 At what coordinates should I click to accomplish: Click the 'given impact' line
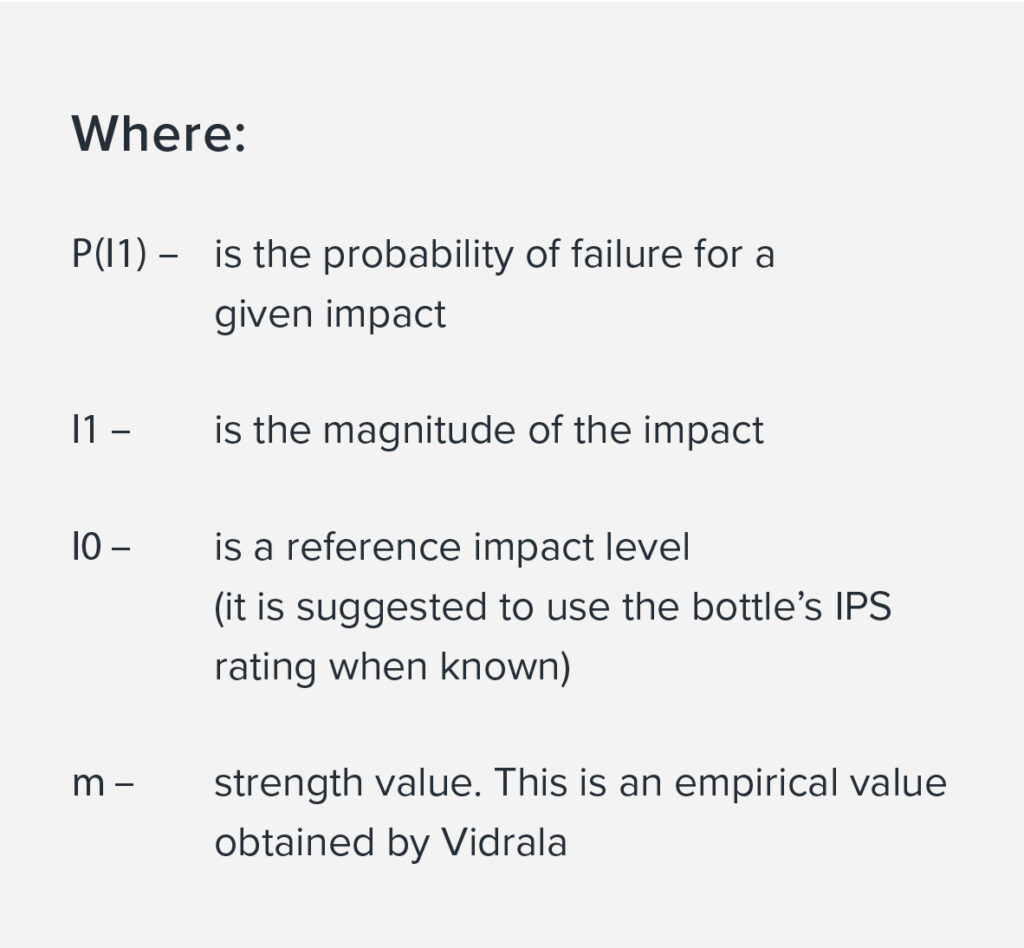coord(330,315)
